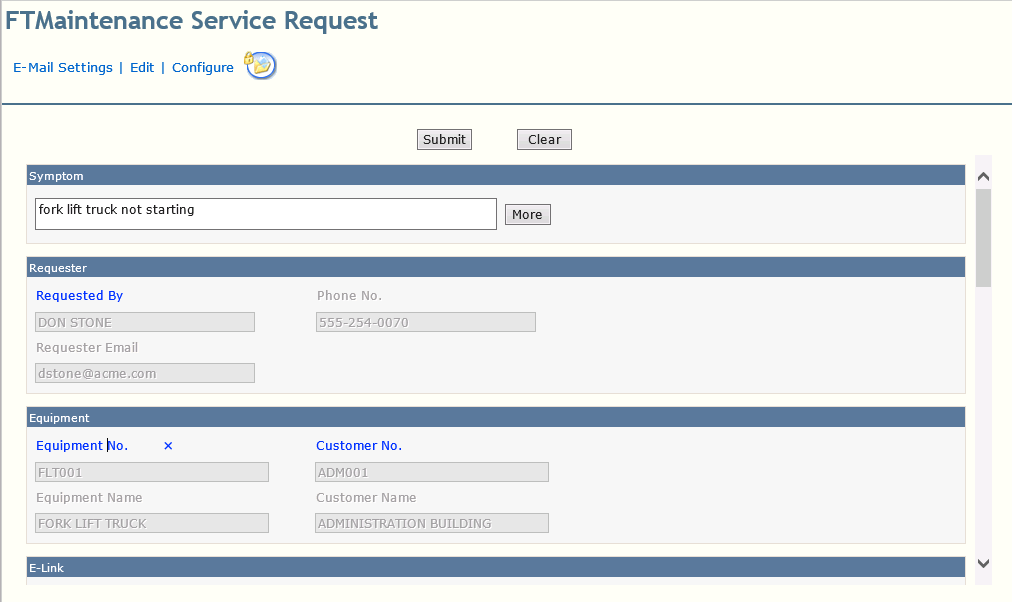Click the FORK LIFT TRUCK name field
Screen dimensions: 1012x602
[152, 523]
